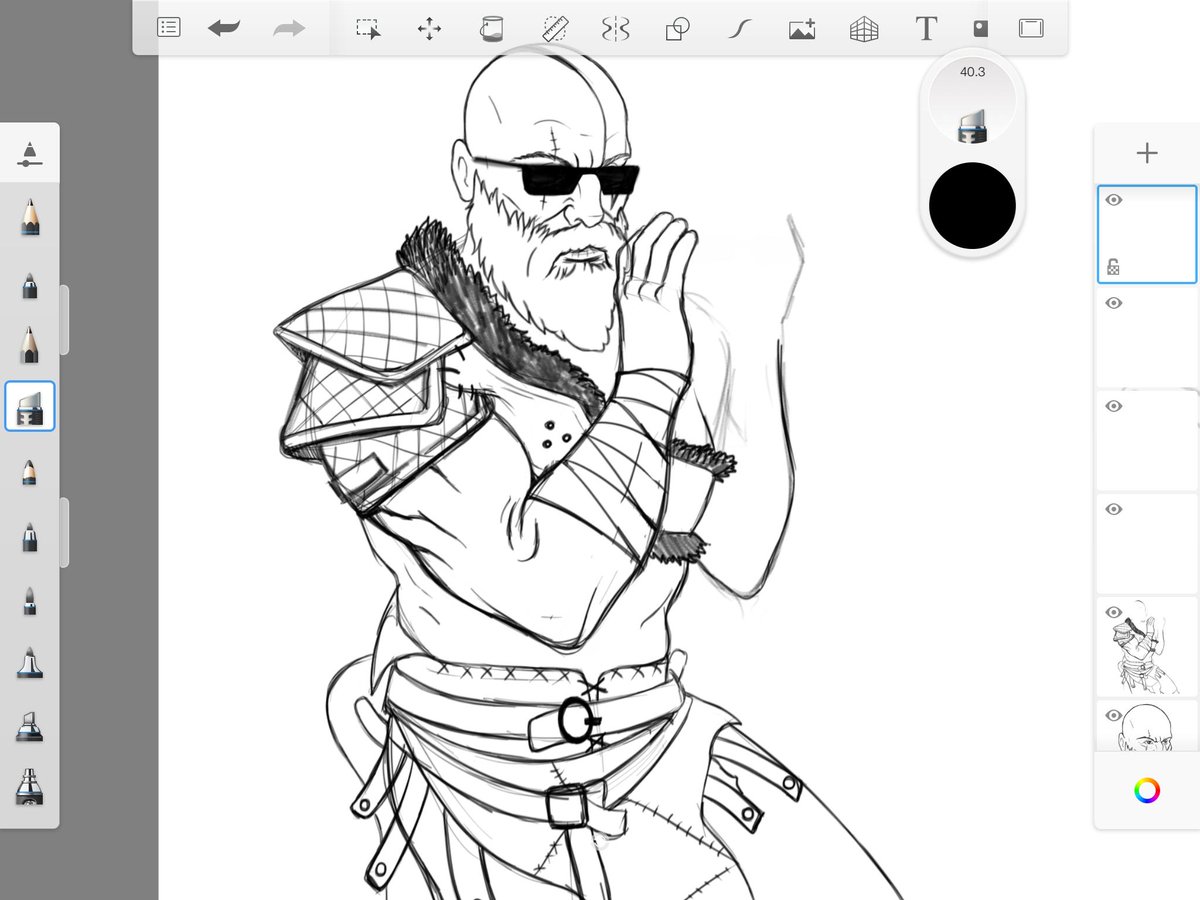Choose the flood fill bucket tool
The image size is (1200, 900).
tap(491, 28)
